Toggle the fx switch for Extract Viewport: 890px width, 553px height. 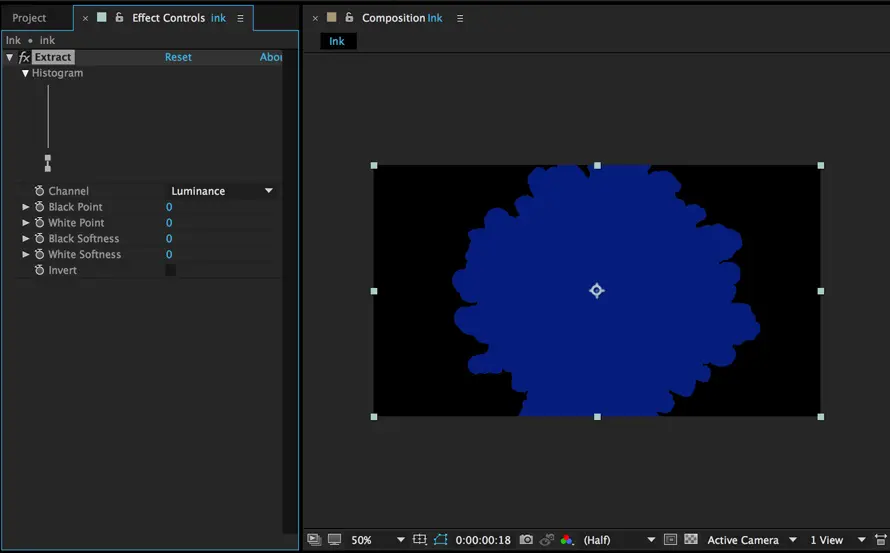(24, 57)
